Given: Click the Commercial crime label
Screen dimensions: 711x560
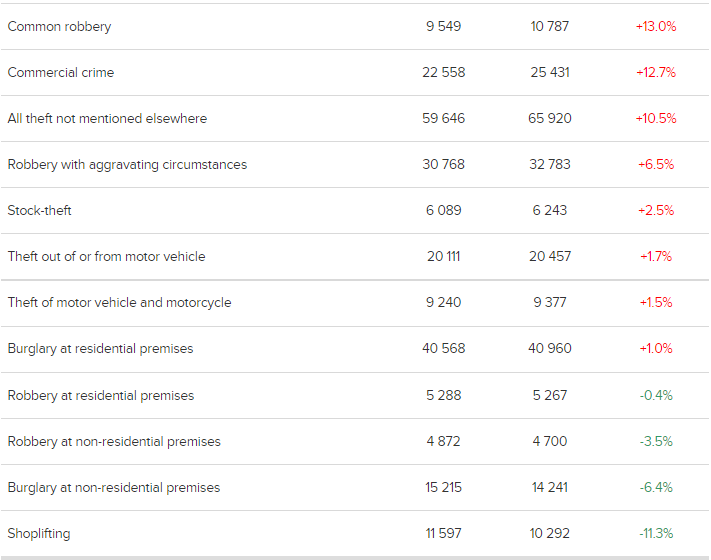Looking at the screenshot, I should click(61, 73).
